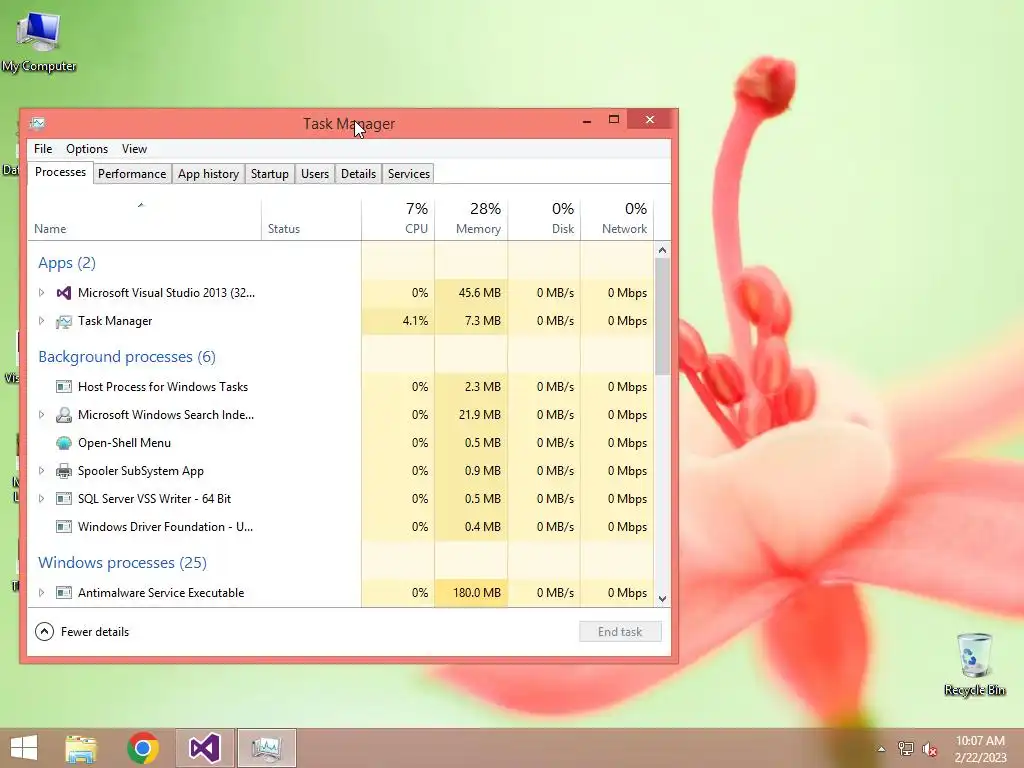Viewport: 1024px width, 768px height.
Task: Click the process list scrollbar thumb
Action: pos(662,317)
